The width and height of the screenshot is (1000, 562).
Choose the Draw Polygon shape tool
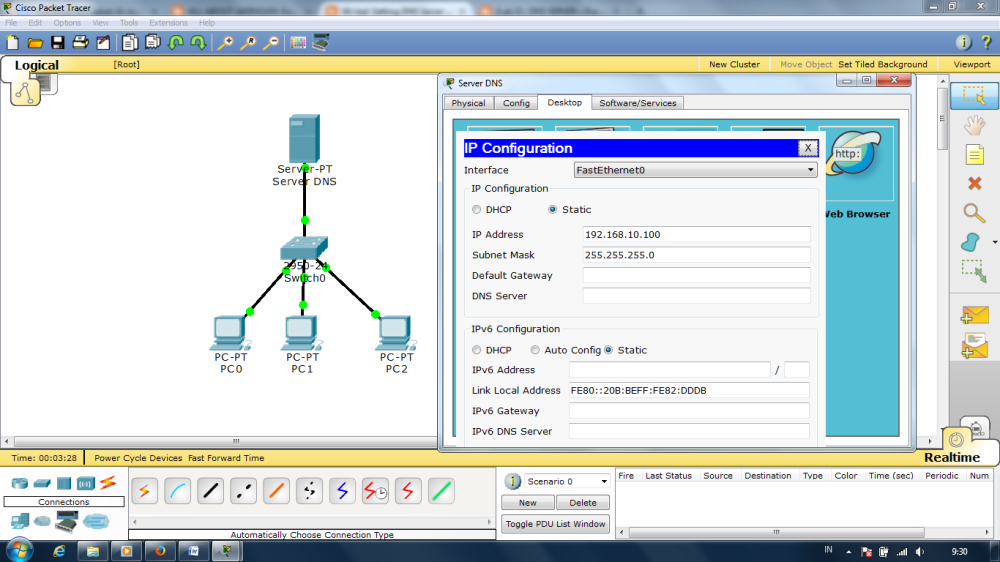pos(970,242)
